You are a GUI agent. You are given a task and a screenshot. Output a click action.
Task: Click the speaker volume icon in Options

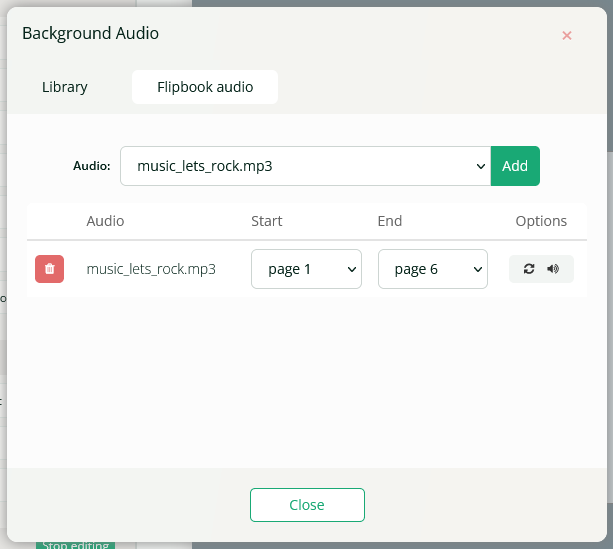coord(553,269)
